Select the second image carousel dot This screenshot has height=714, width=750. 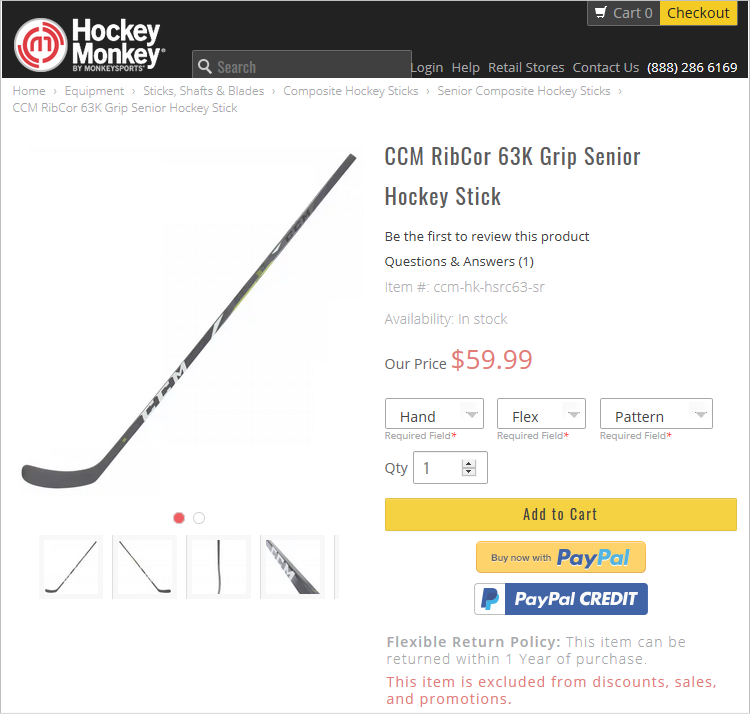tap(199, 518)
